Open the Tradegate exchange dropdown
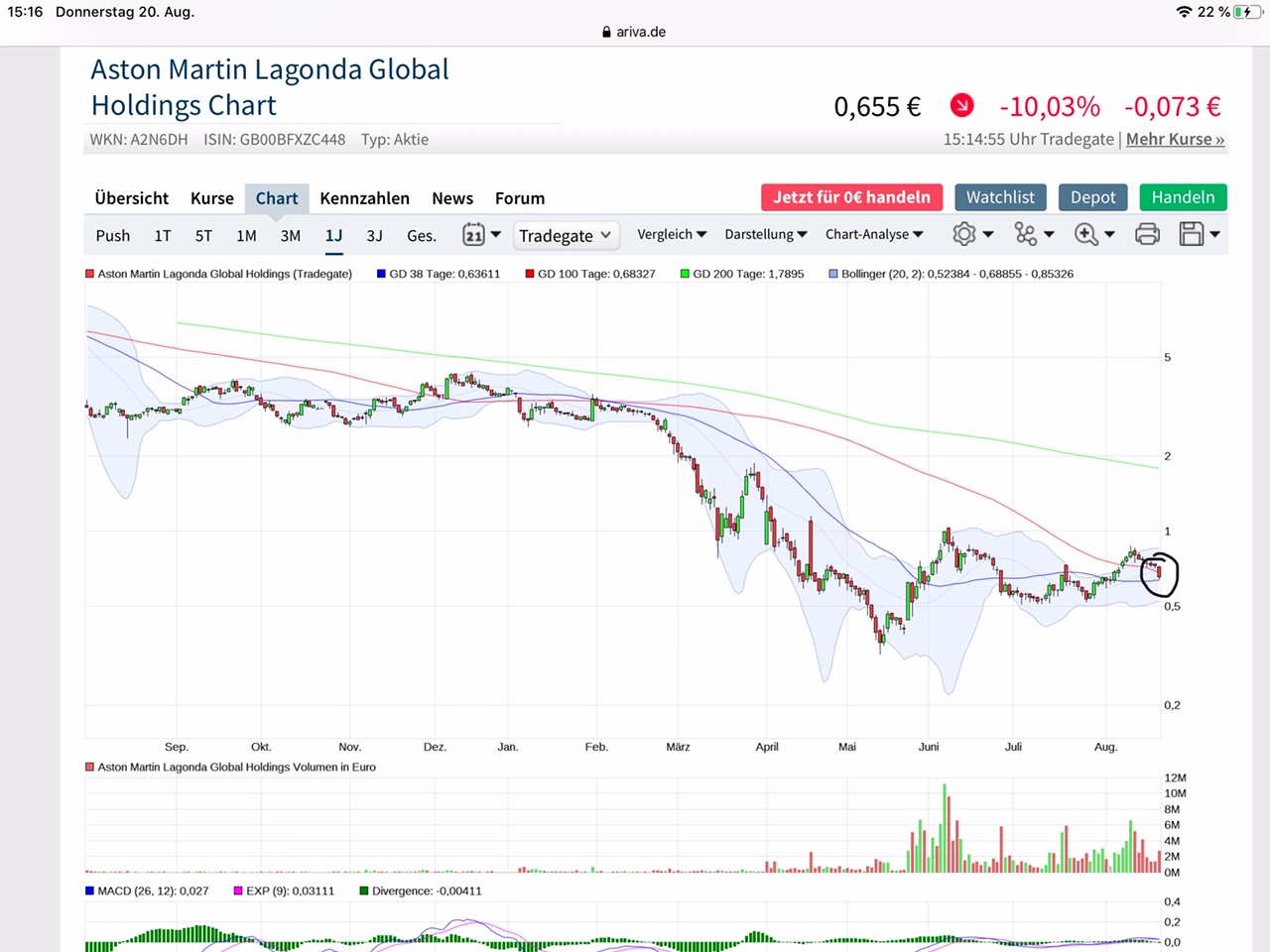This screenshot has width=1270, height=952. click(x=566, y=235)
